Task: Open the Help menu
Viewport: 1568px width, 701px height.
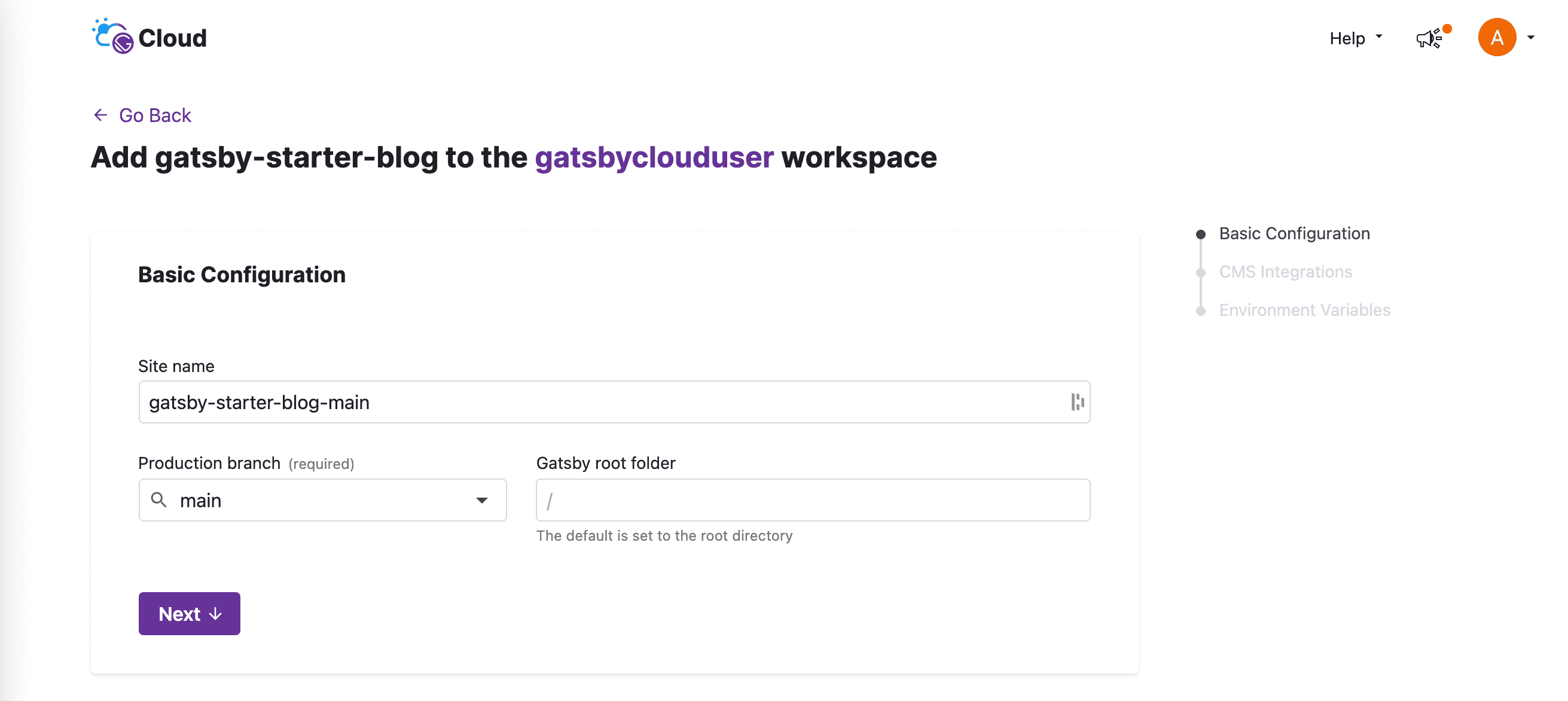Action: click(x=1347, y=38)
